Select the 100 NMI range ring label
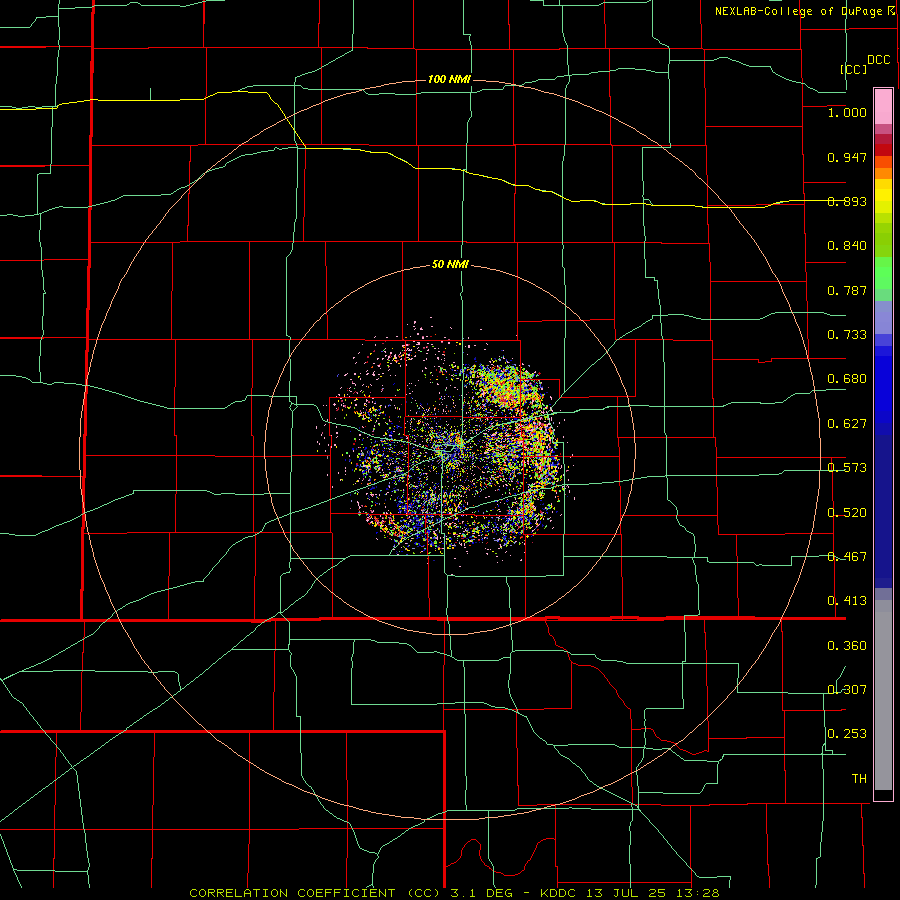This screenshot has width=900, height=900. tap(449, 79)
